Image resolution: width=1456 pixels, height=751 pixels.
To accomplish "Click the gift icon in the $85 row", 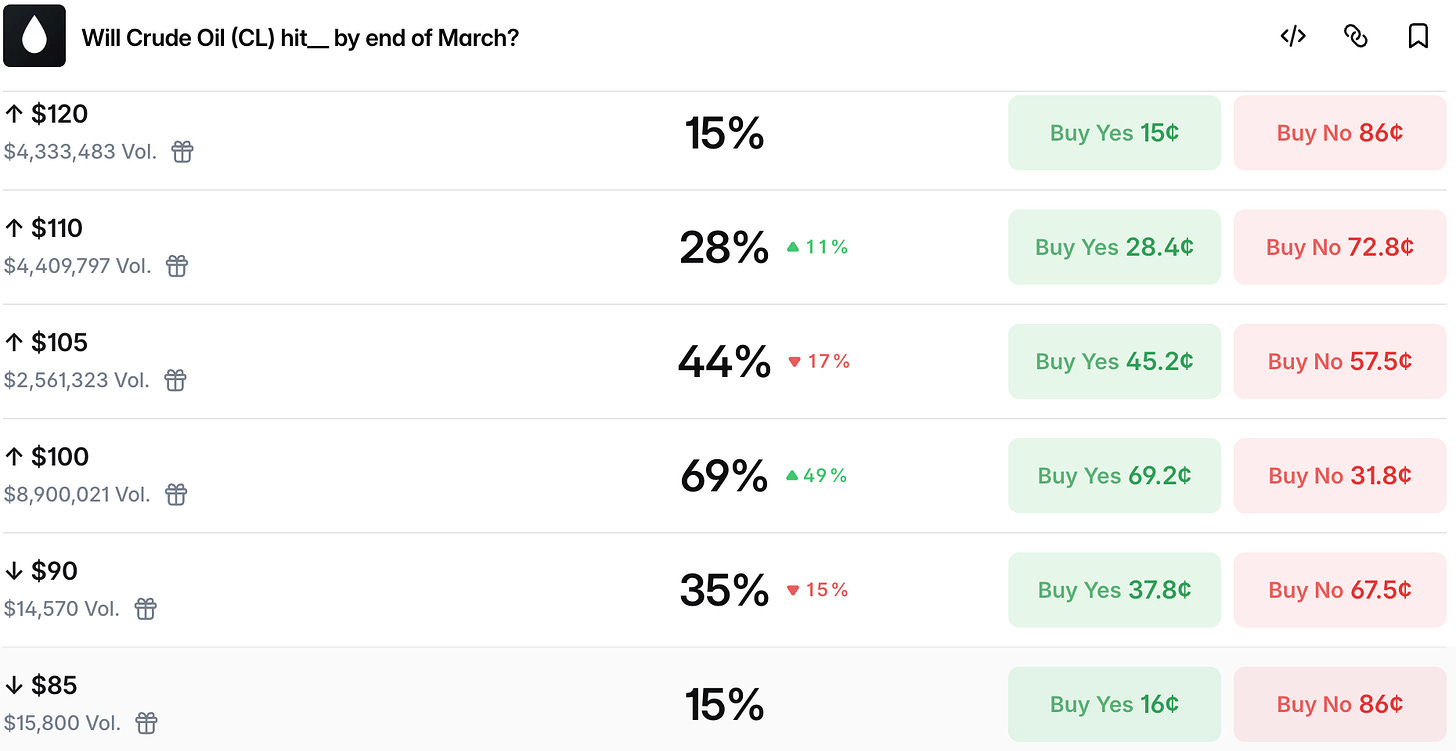I will pyautogui.click(x=147, y=722).
